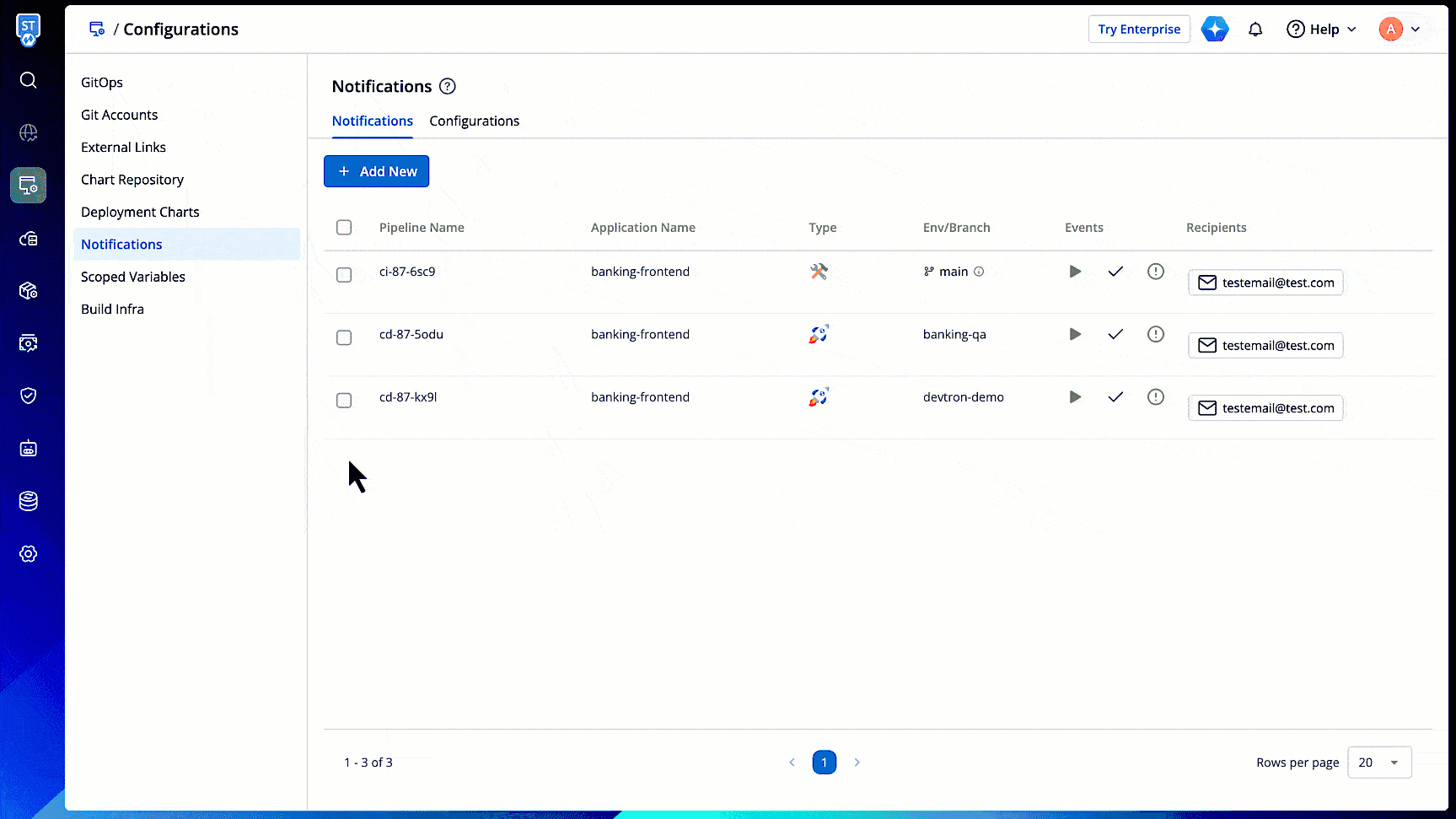Open the database stack icon in sidebar

click(x=28, y=501)
